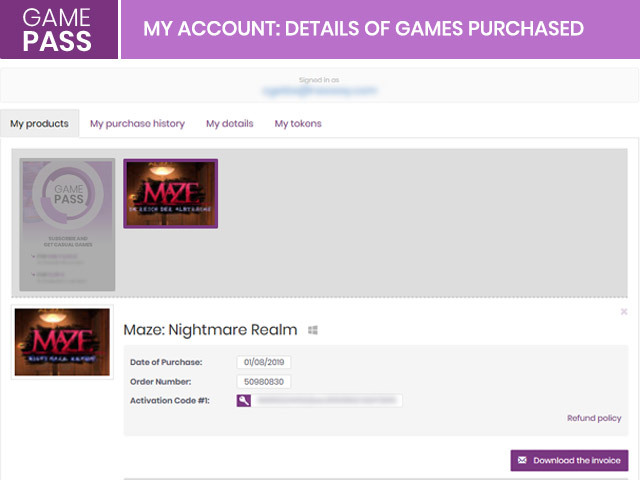Click the Windows platform icon beside game title

click(313, 330)
